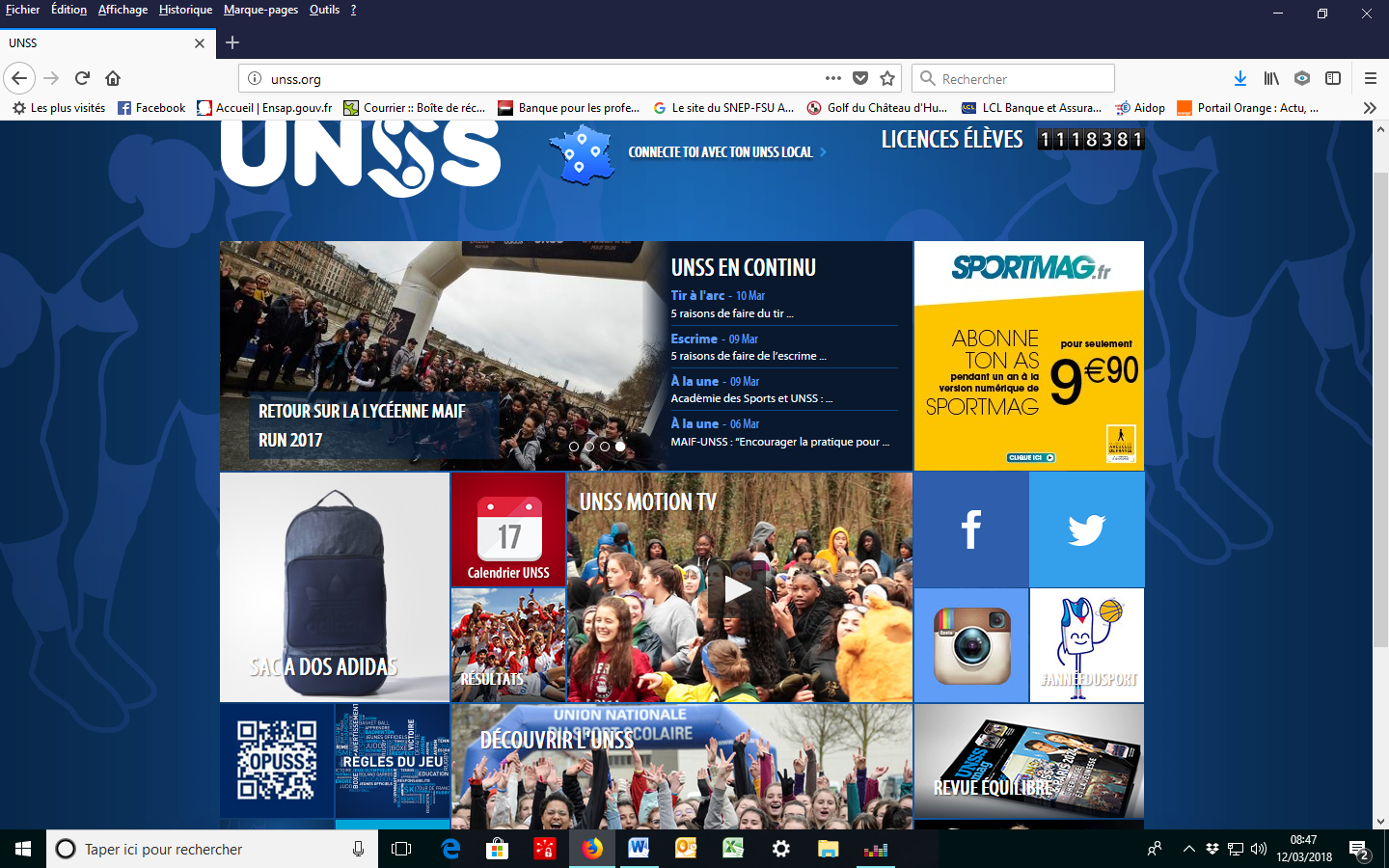Open the Outils menu
The image size is (1389, 868).
coord(324,10)
